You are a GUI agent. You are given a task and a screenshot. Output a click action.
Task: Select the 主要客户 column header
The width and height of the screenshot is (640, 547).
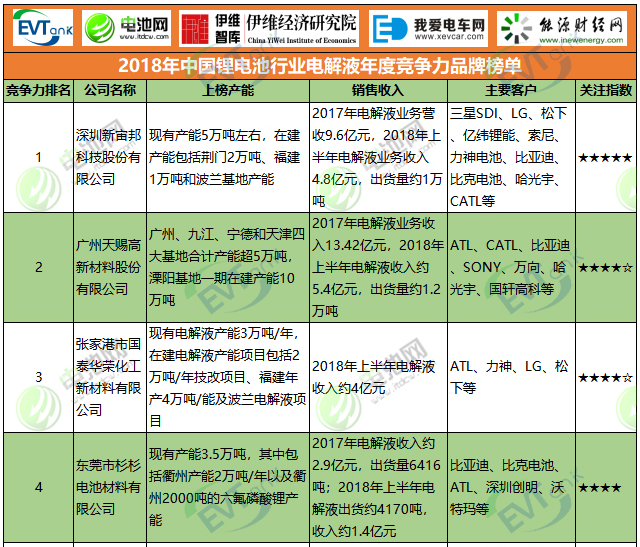coord(511,90)
